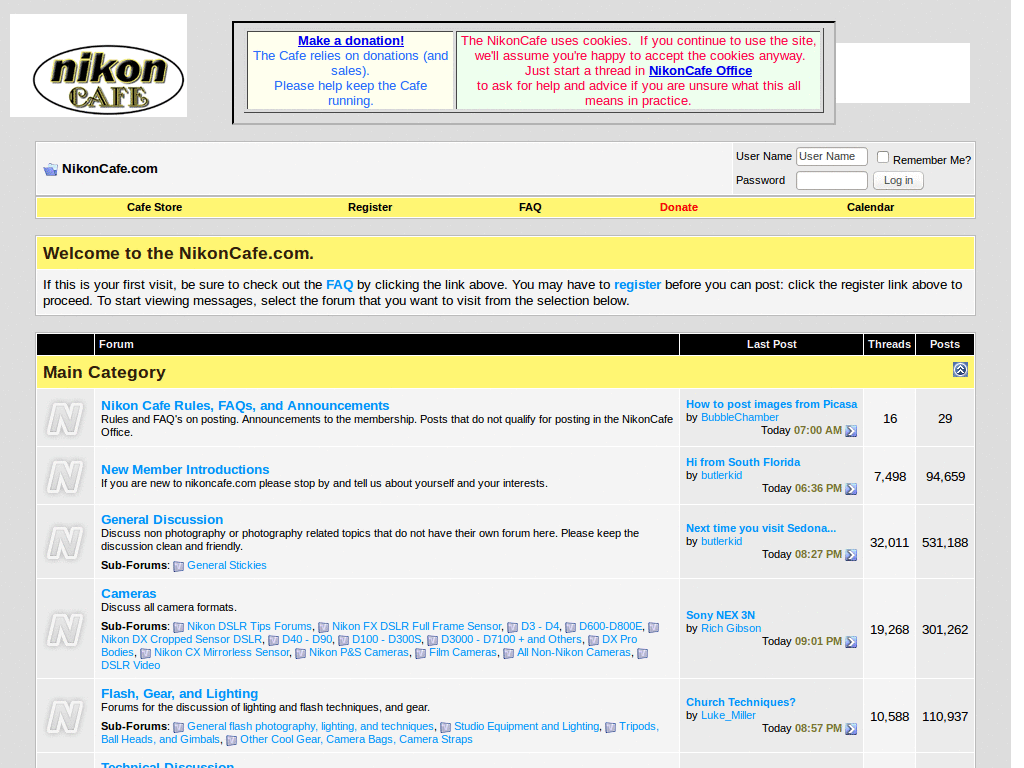Viewport: 1024px width, 768px height.
Task: Click subforum icon next to D100 - D300S
Action: click(344, 640)
